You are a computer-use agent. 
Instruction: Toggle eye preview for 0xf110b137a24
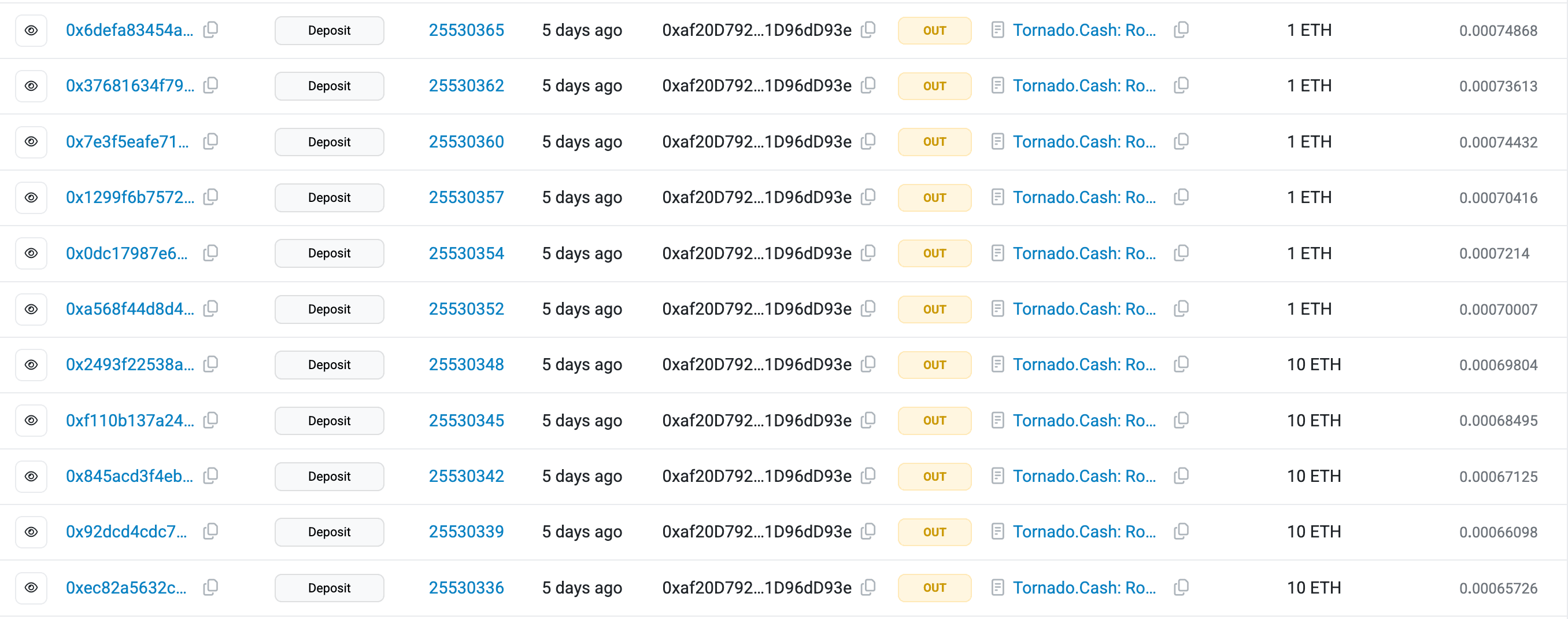(31, 421)
